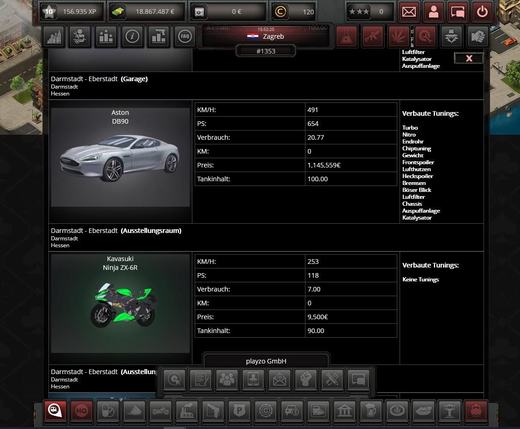Viewport: 520px width, 429px height.
Task: Click the Keine Tunings text
Action: tap(420, 280)
